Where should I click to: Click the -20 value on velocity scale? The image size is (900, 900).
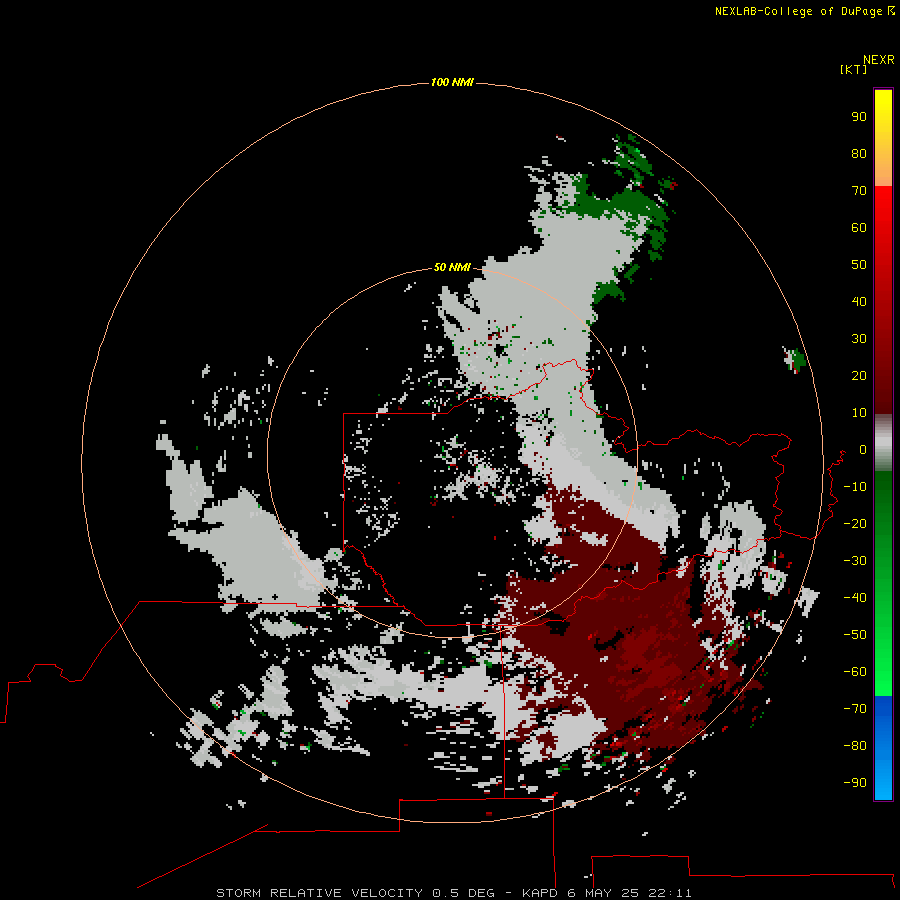855,523
